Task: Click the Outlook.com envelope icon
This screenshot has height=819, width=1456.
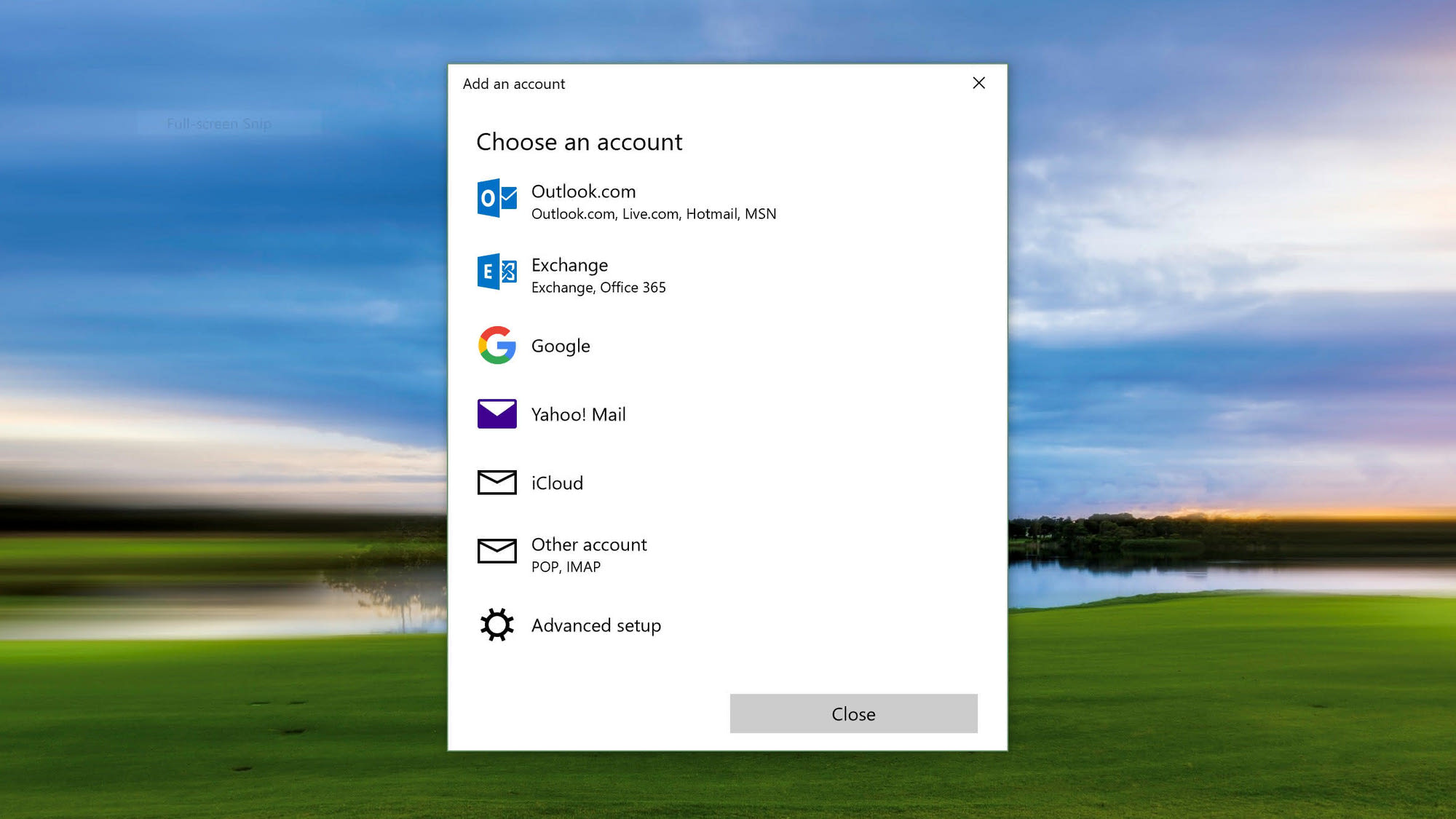Action: click(497, 198)
